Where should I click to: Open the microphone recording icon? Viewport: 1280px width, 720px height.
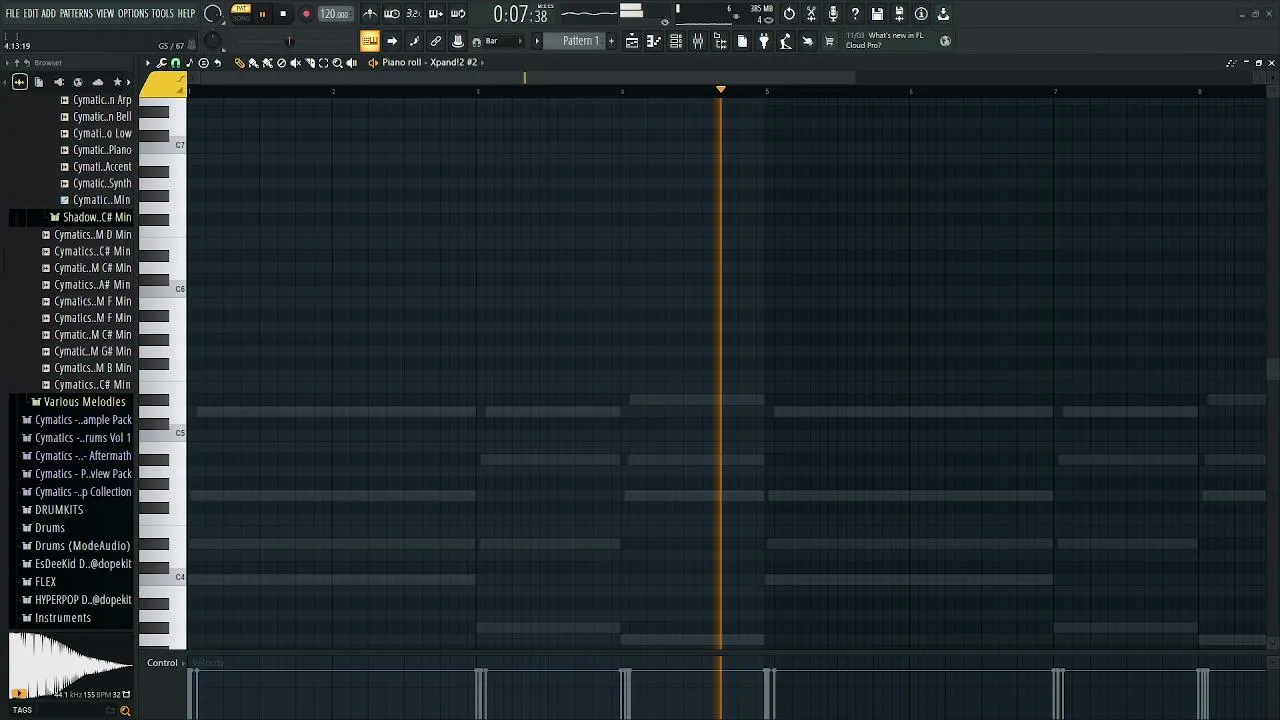click(x=833, y=14)
